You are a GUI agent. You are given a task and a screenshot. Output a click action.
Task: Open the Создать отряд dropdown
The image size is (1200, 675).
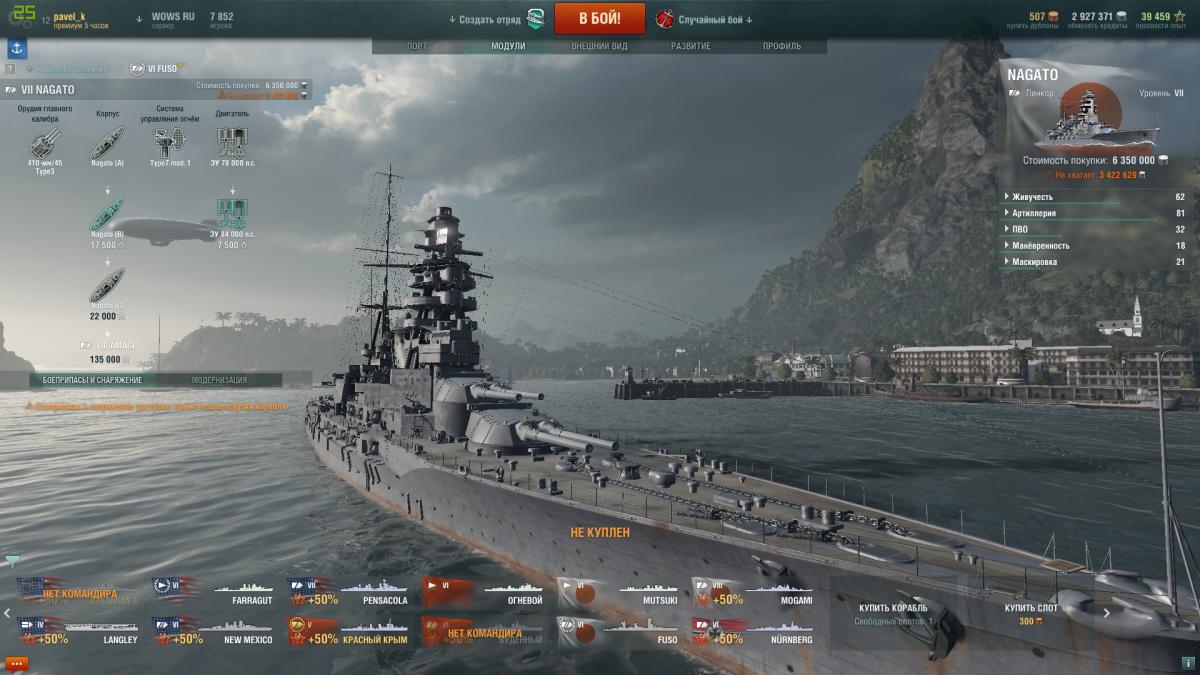[484, 19]
